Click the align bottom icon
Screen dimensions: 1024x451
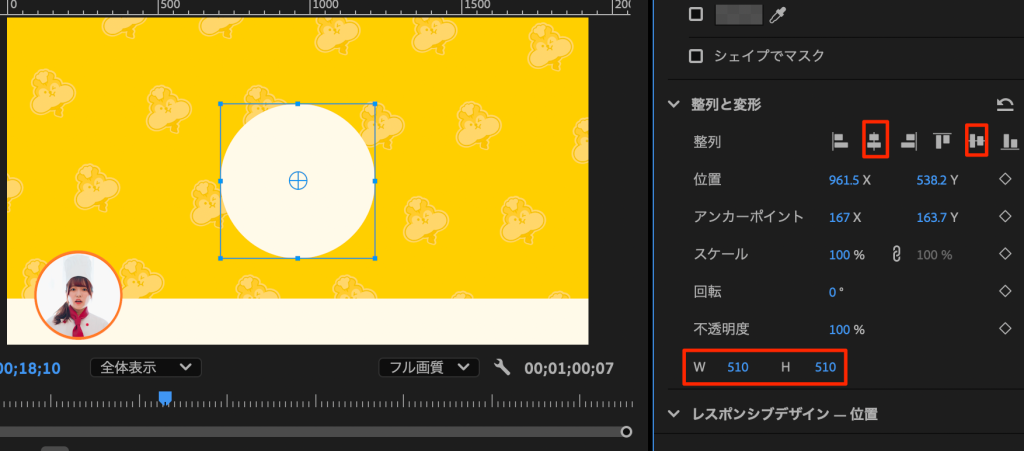pos(1010,142)
